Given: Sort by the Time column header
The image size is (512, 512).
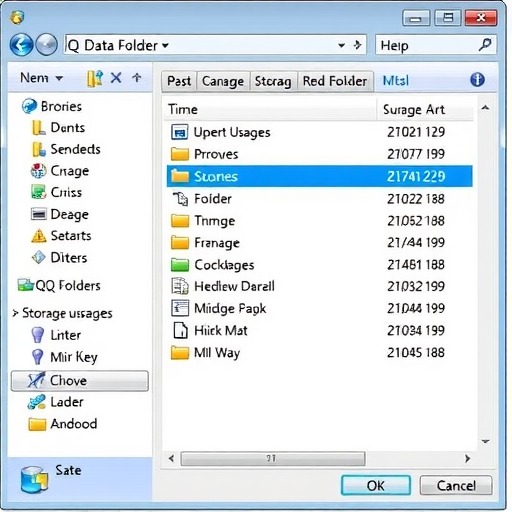Looking at the screenshot, I should point(270,109).
